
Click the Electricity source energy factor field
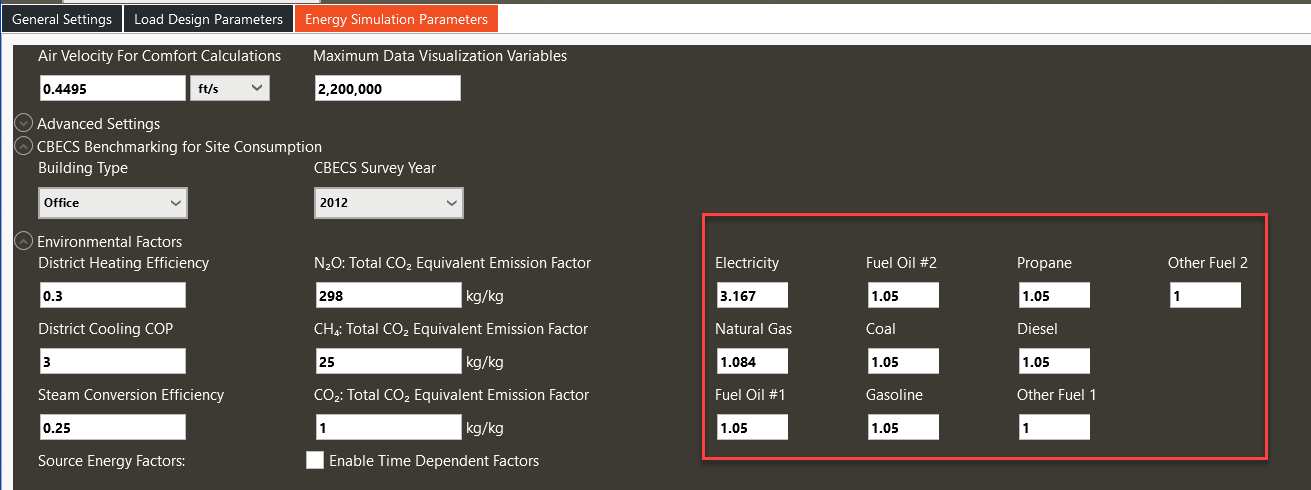point(752,296)
